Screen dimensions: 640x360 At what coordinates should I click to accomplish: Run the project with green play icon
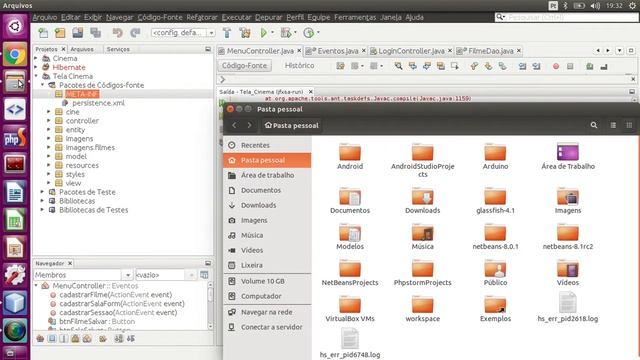(264, 33)
